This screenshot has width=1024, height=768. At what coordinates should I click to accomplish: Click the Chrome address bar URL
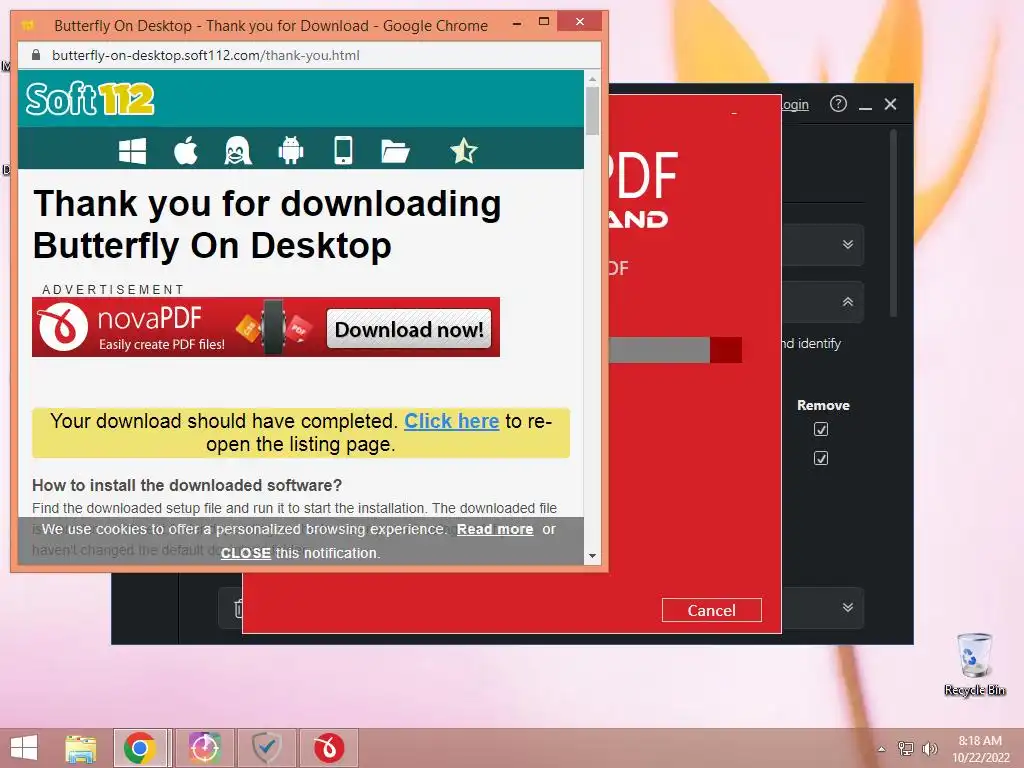[206, 56]
